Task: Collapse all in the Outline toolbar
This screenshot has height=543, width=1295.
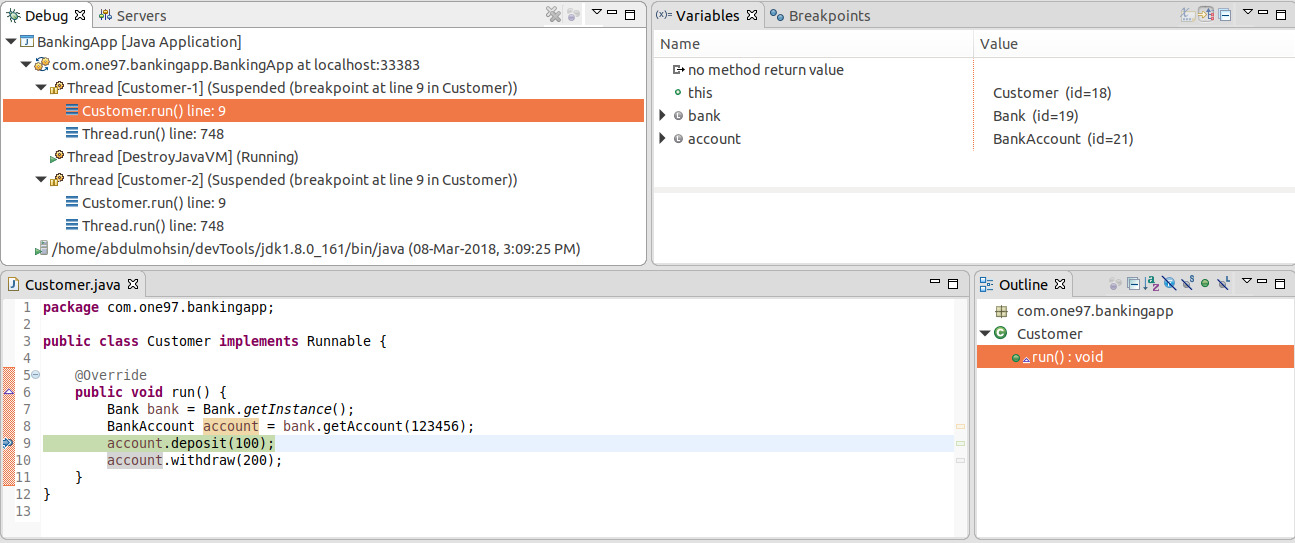Action: tap(1133, 284)
